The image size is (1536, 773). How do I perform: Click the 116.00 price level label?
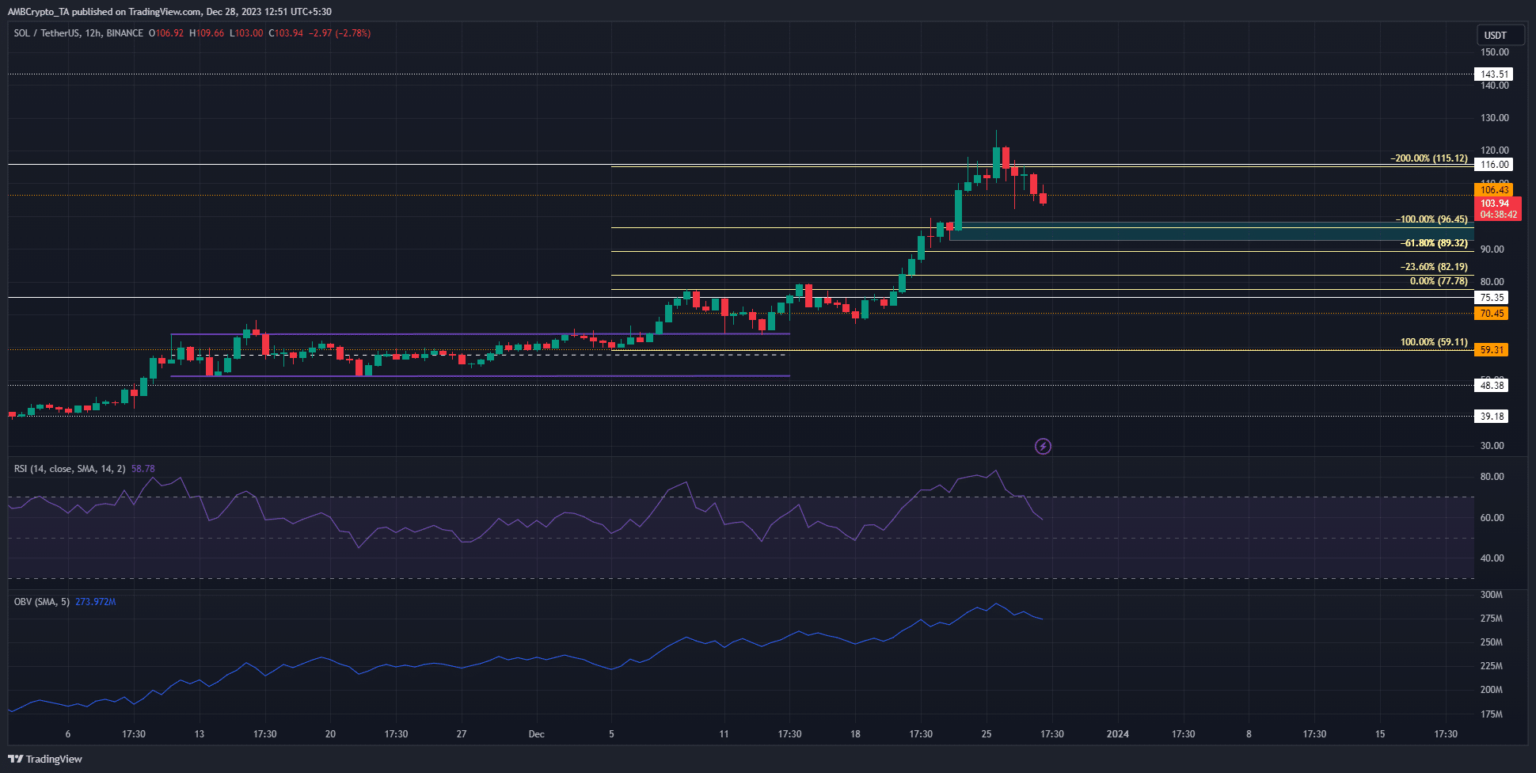click(1492, 164)
